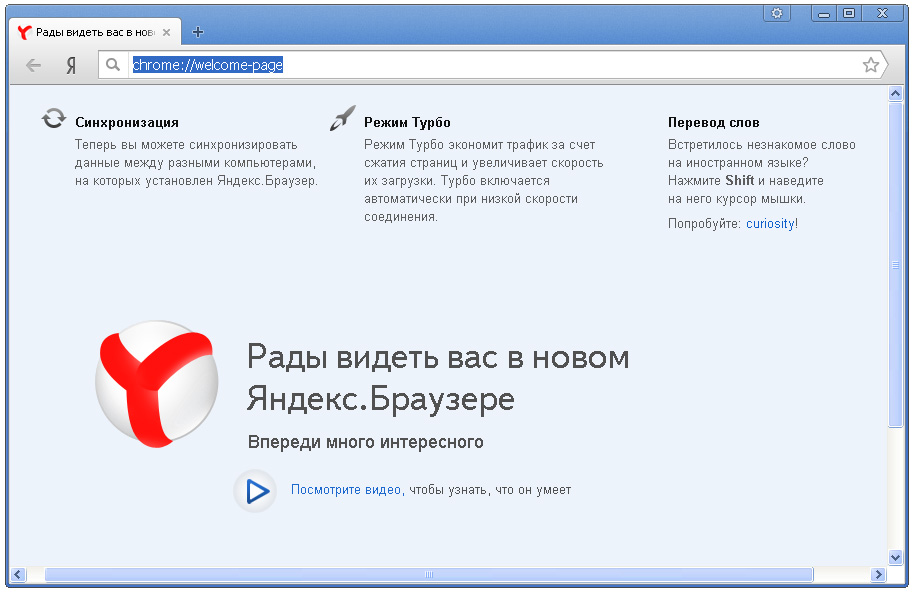Click the 'Режим Турбо' heading
The image size is (912, 592).
point(407,123)
